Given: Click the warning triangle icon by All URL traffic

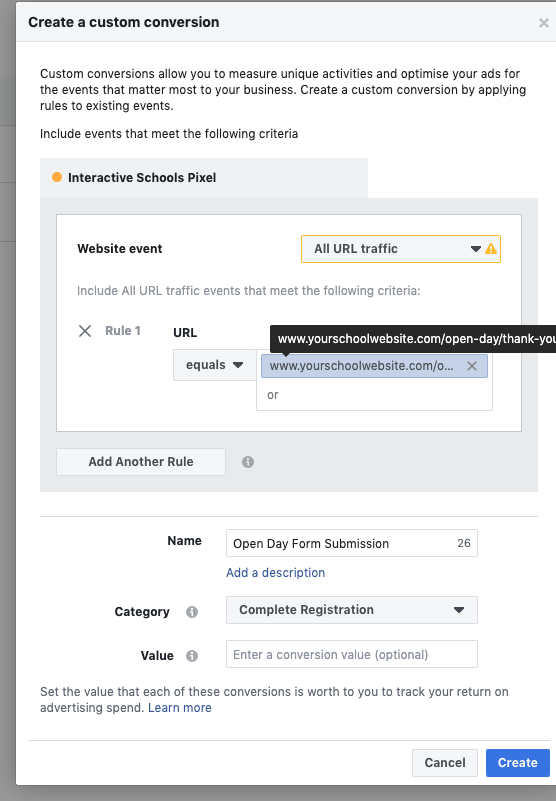Looking at the screenshot, I should tap(491, 249).
